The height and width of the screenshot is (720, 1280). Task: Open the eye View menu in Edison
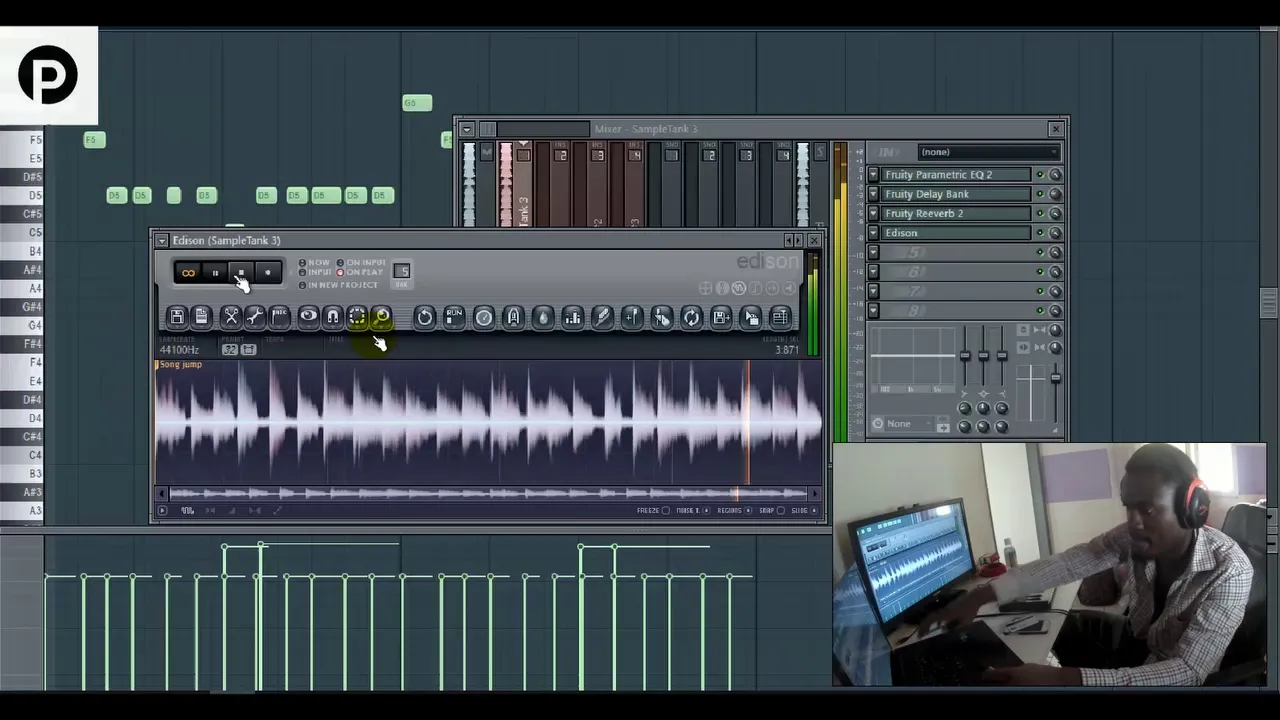point(308,317)
